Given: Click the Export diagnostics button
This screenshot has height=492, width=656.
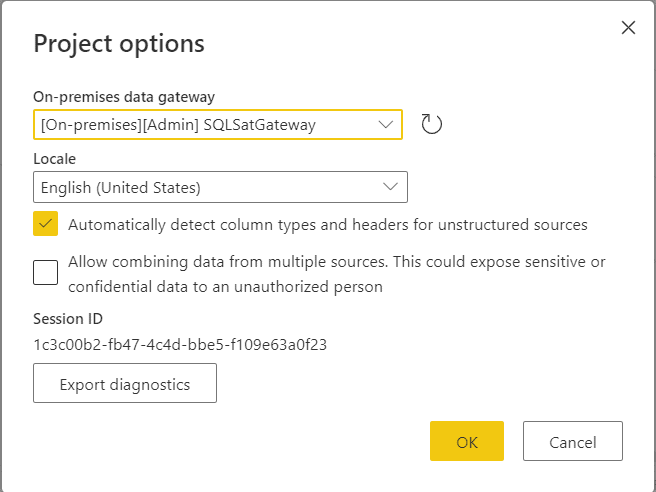Looking at the screenshot, I should 125,383.
